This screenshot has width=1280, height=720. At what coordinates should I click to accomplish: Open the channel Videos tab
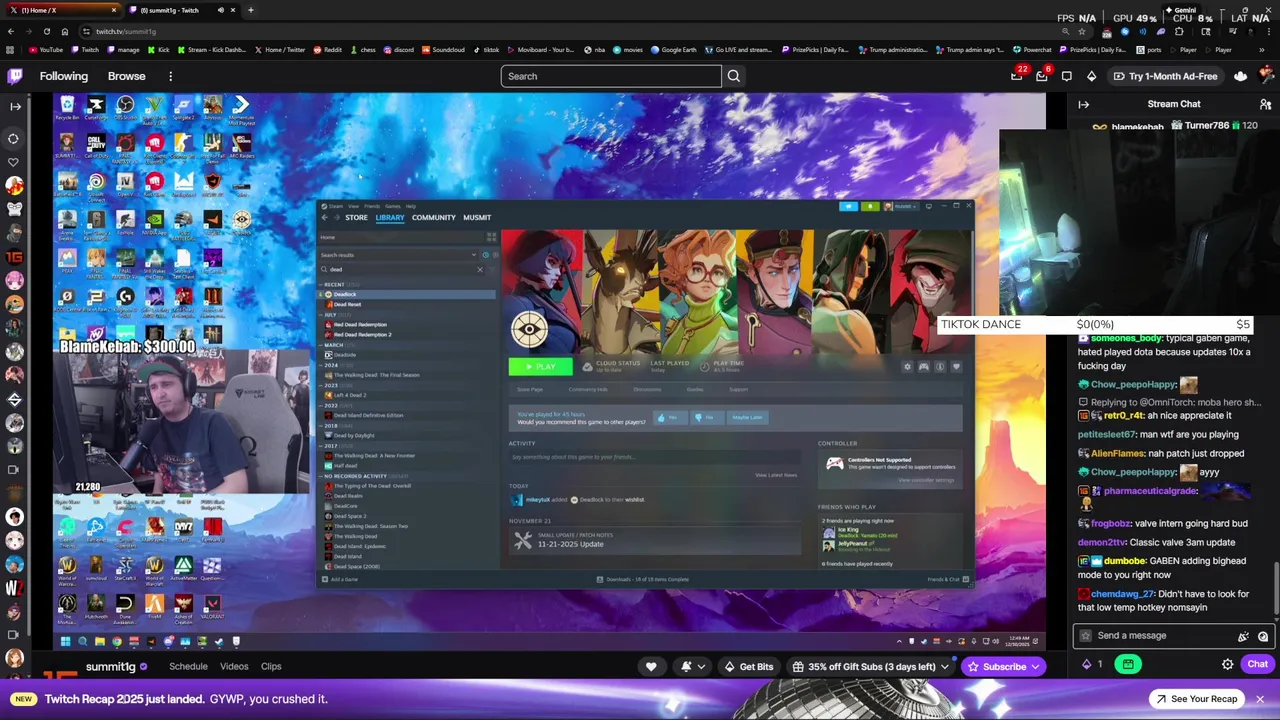(x=234, y=667)
